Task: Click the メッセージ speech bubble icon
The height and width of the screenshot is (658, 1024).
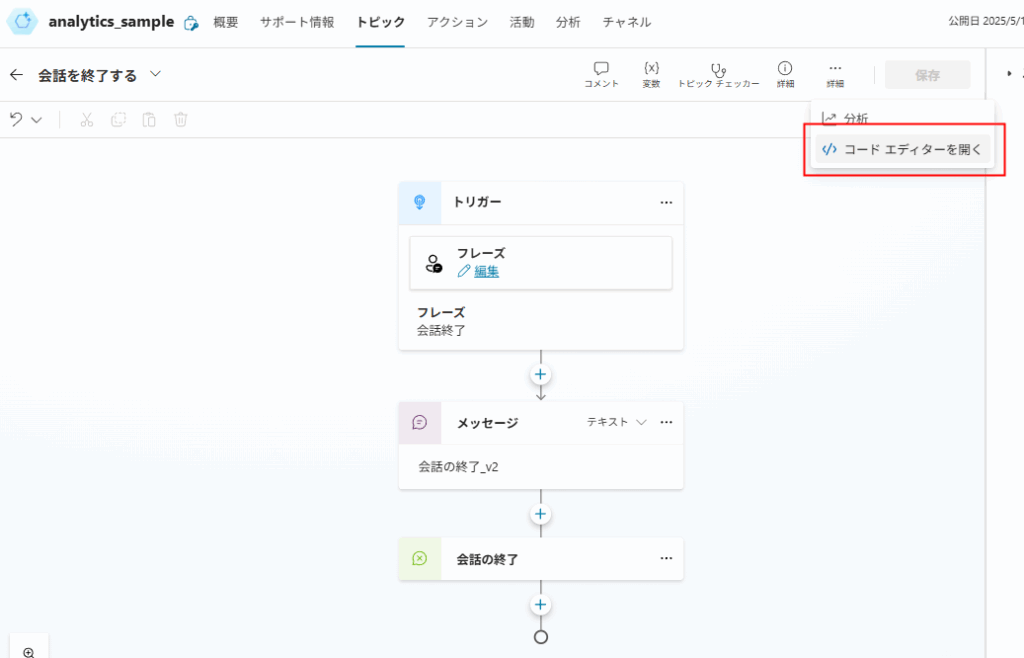Action: click(420, 423)
